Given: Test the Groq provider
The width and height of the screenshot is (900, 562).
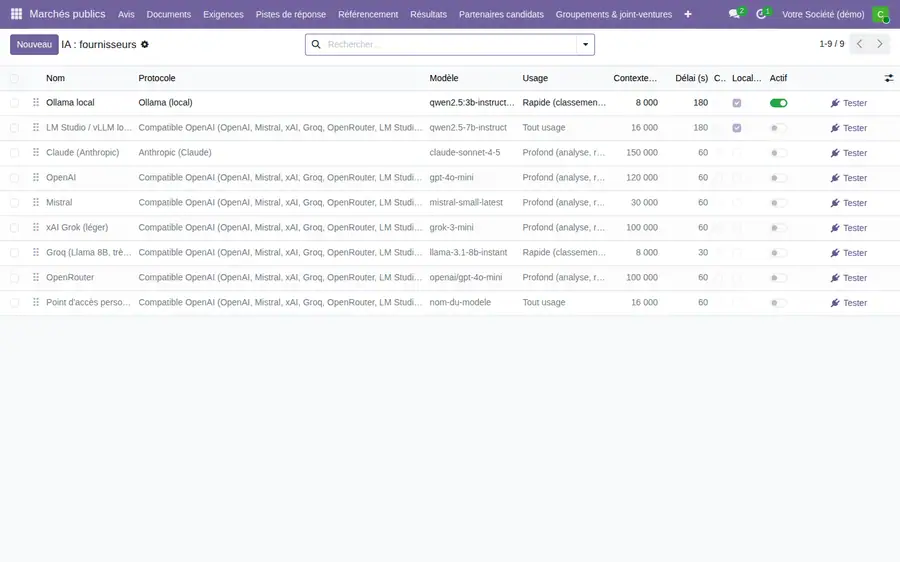Looking at the screenshot, I should point(848,253).
